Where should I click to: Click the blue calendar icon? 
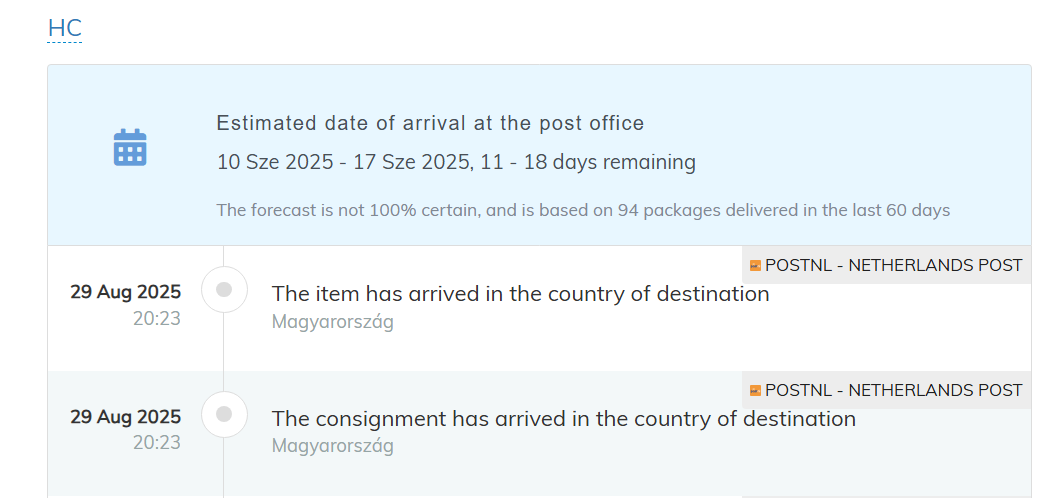[x=130, y=147]
